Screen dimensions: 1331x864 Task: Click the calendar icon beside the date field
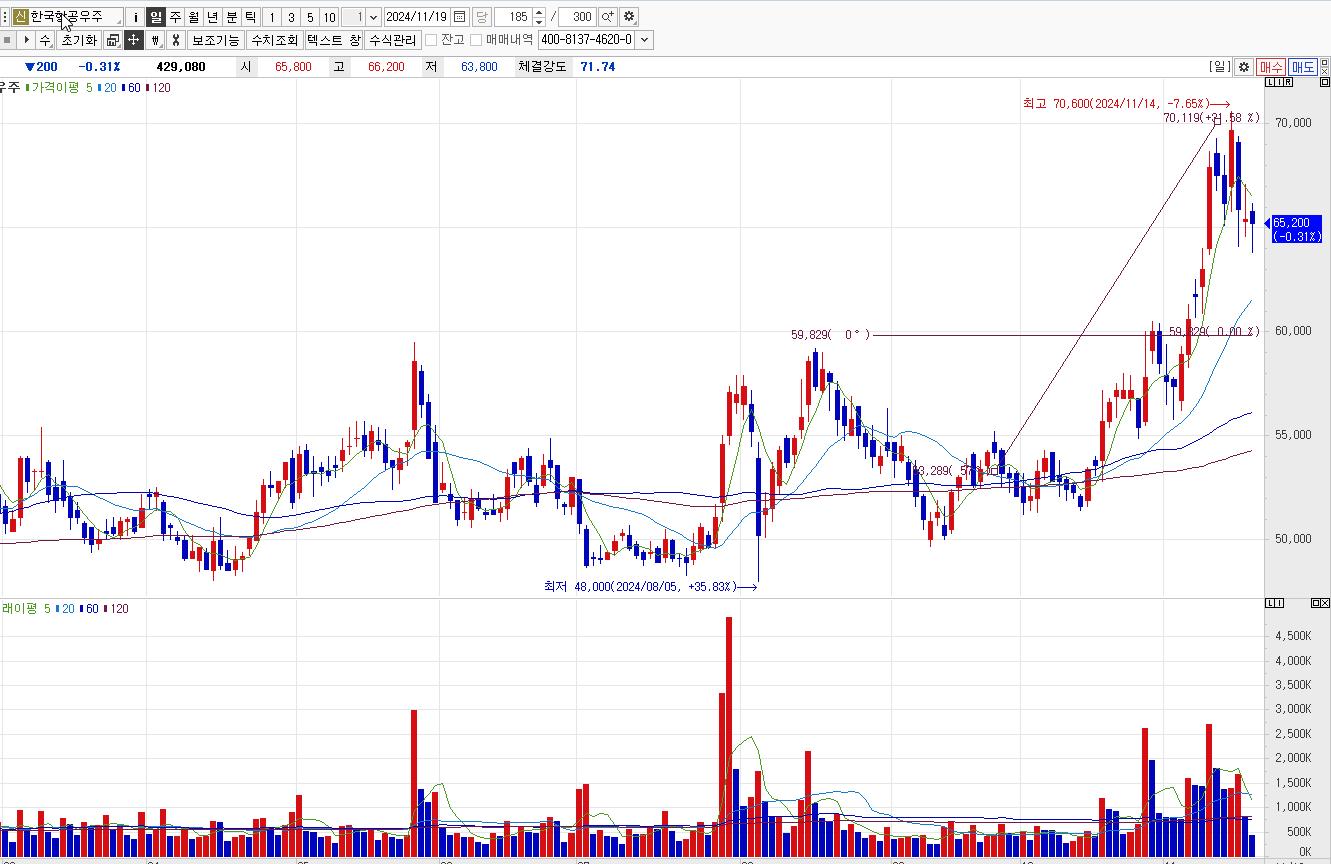pos(459,17)
